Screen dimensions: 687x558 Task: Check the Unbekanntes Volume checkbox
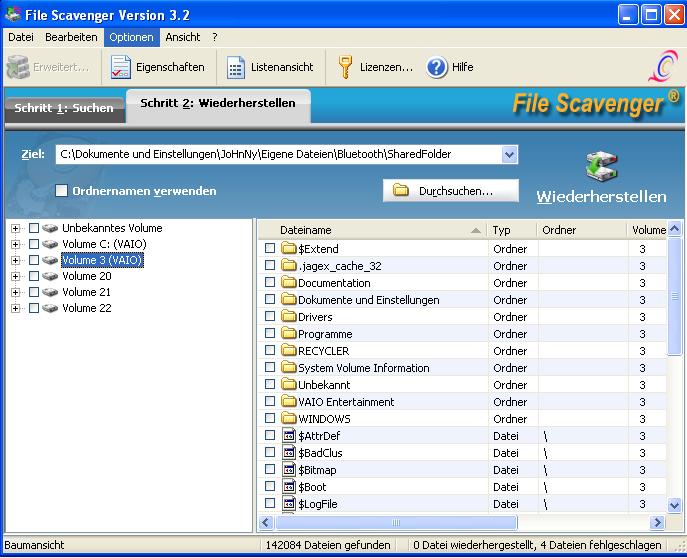pyautogui.click(x=34, y=228)
